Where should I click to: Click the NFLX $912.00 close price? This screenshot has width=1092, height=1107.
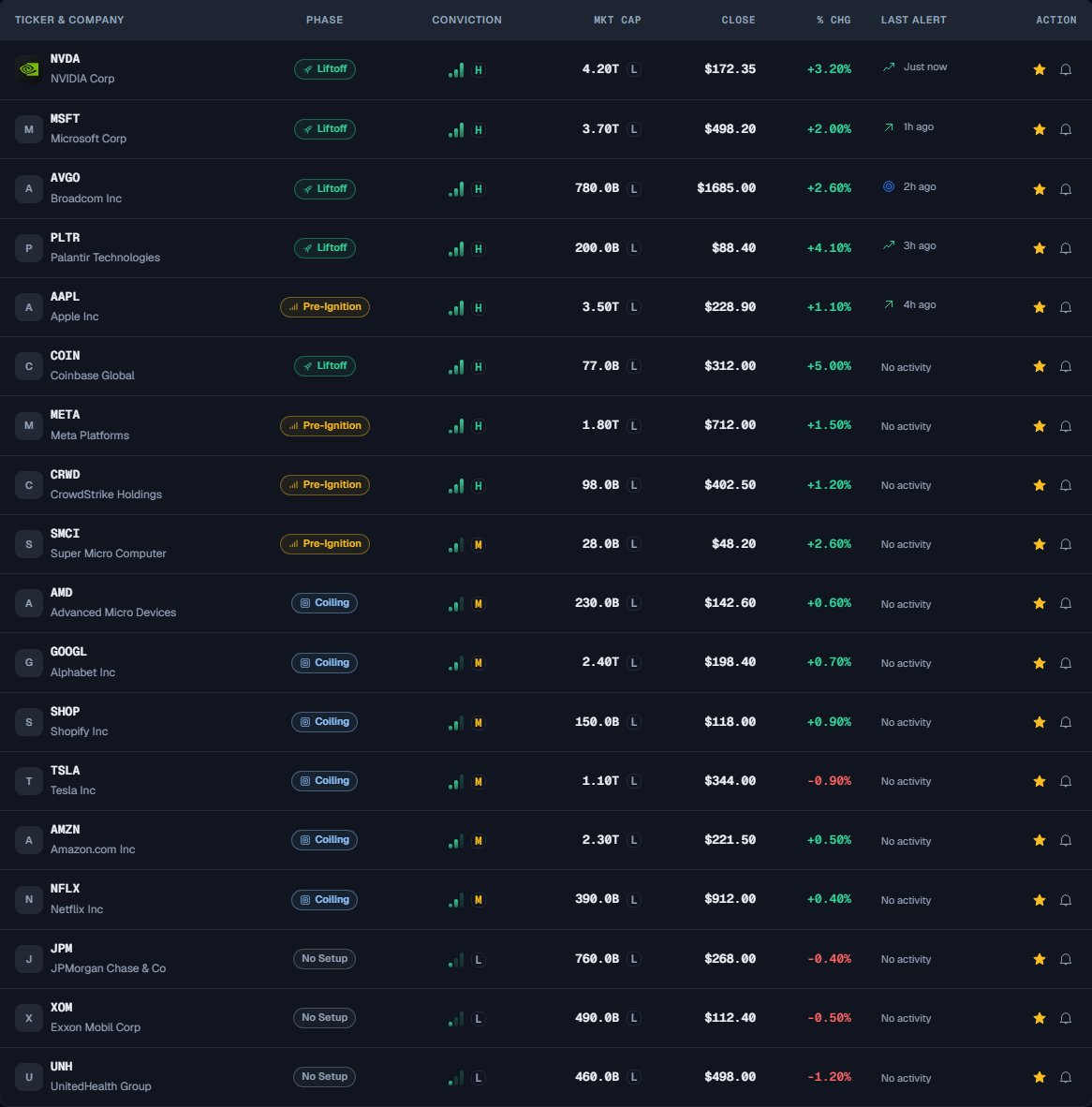tap(730, 899)
